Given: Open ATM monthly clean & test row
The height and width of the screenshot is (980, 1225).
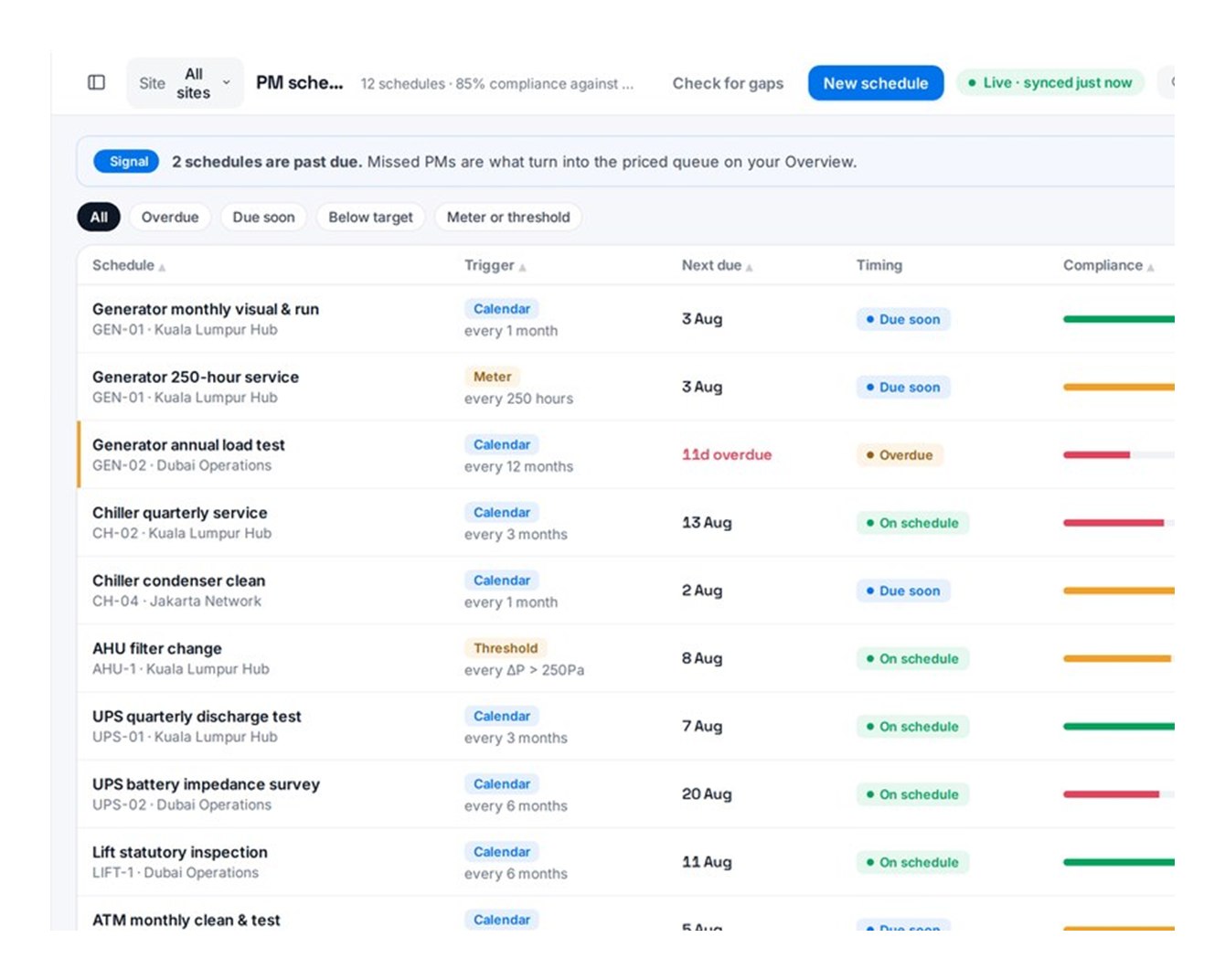Looking at the screenshot, I should pyautogui.click(x=625, y=914).
